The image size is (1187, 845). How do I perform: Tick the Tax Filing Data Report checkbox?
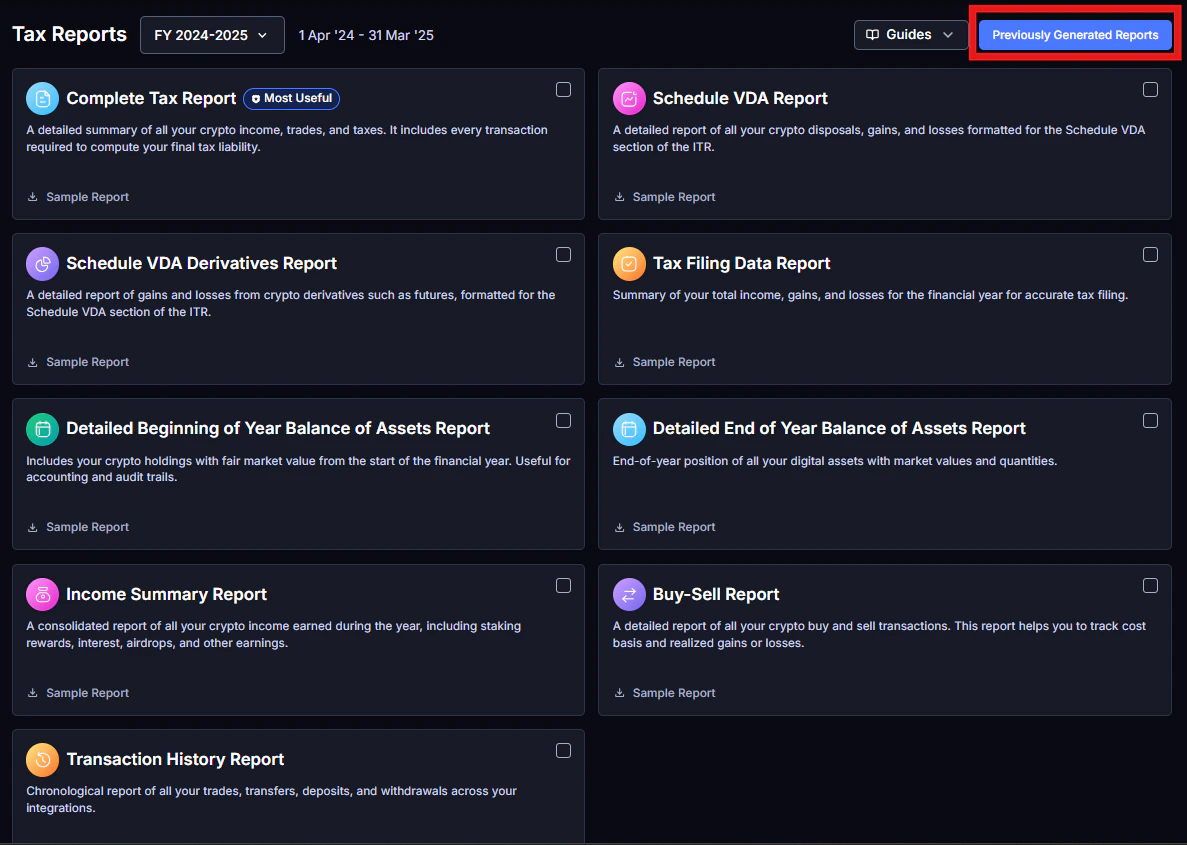(x=1150, y=254)
